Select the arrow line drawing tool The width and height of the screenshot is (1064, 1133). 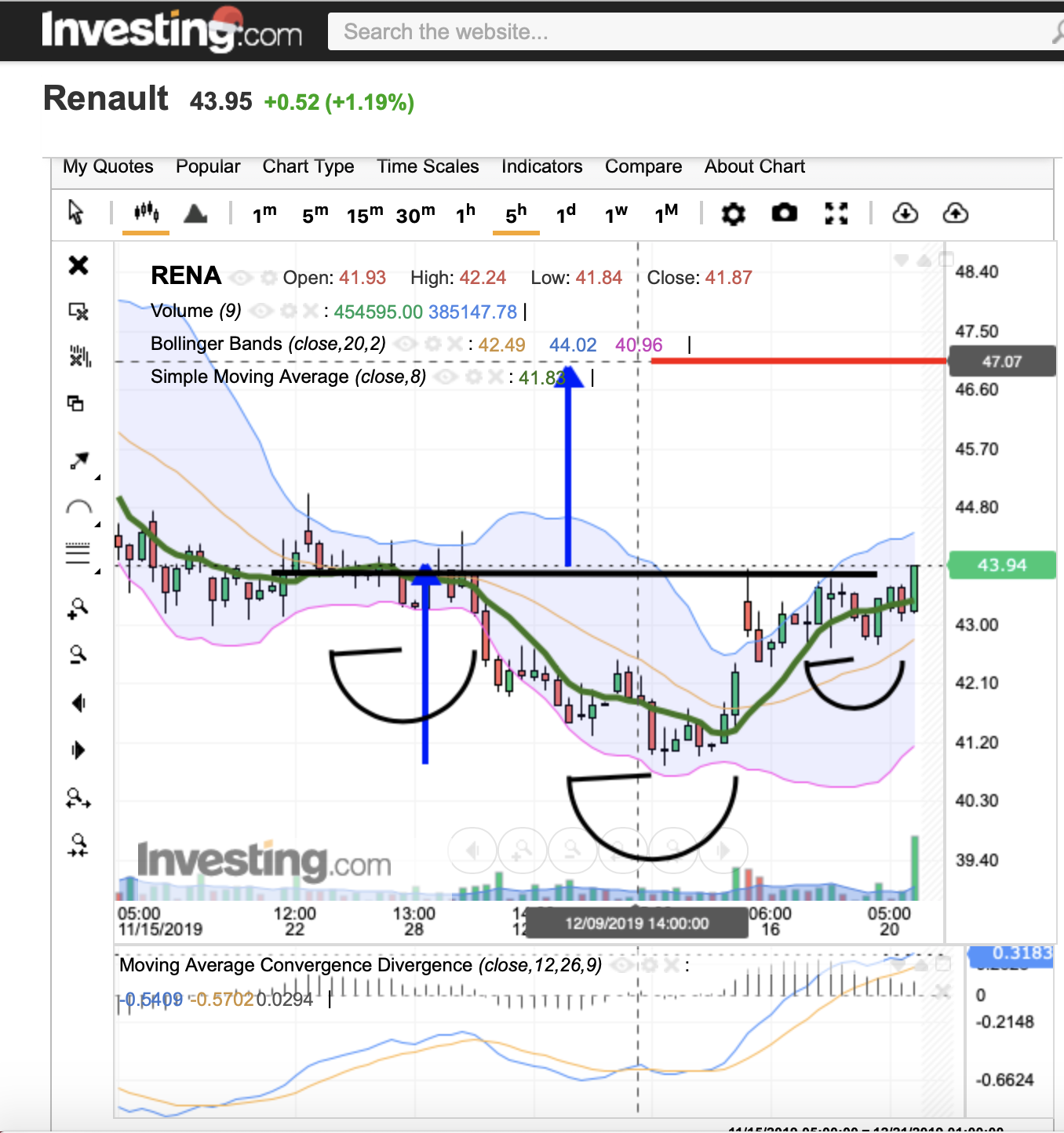click(x=78, y=461)
